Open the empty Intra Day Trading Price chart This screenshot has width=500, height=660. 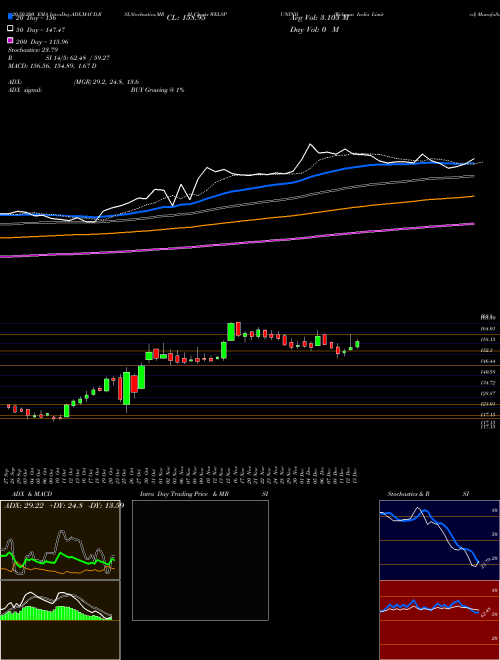[x=200, y=560]
